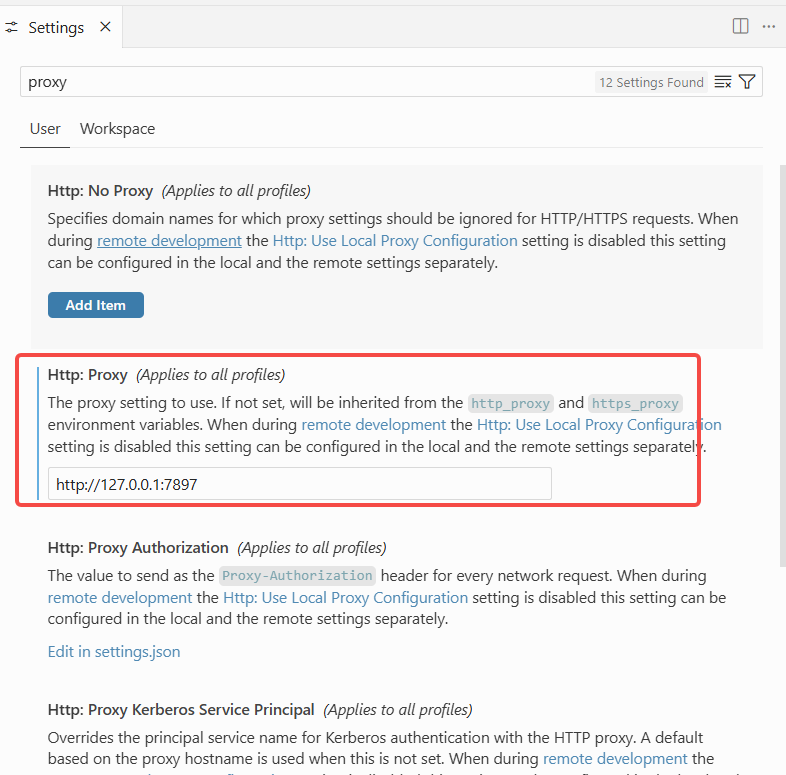Open Use Local Proxy Configuration link in Proxy Authorization
Viewport: 786px width, 775px height.
coord(345,598)
